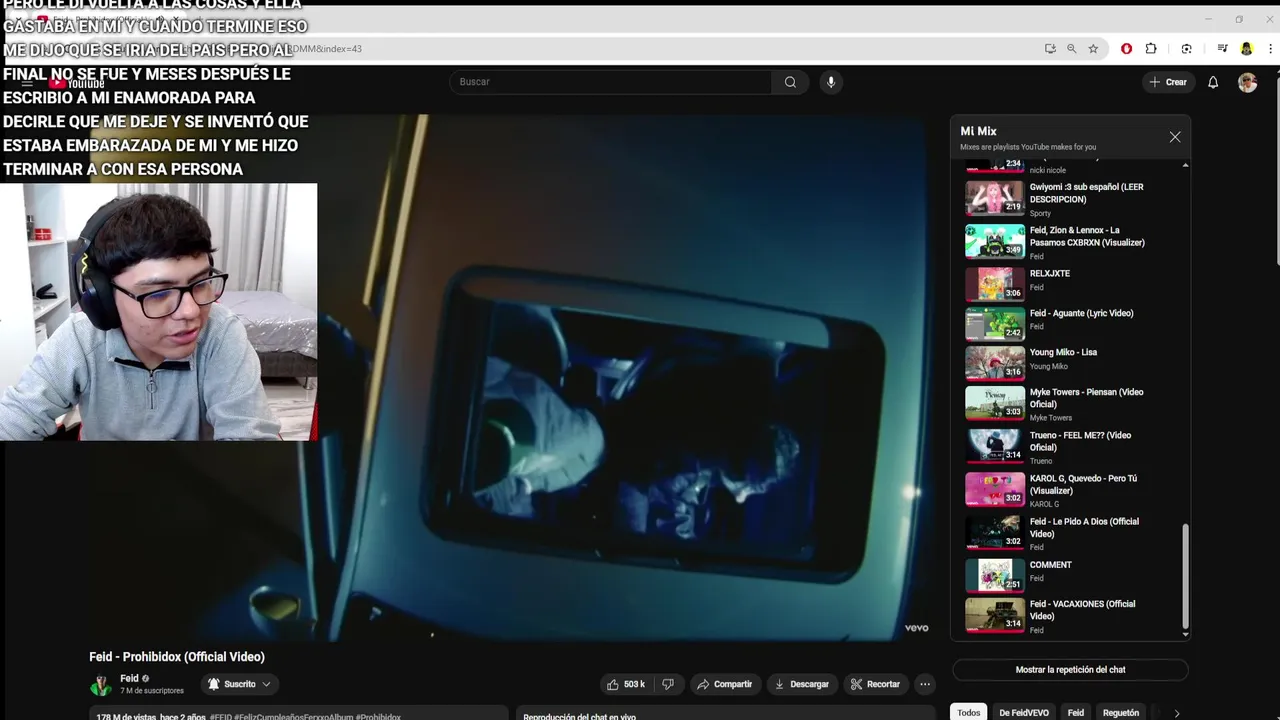Open more actions three-dot button under video
The image size is (1280, 720).
[925, 684]
